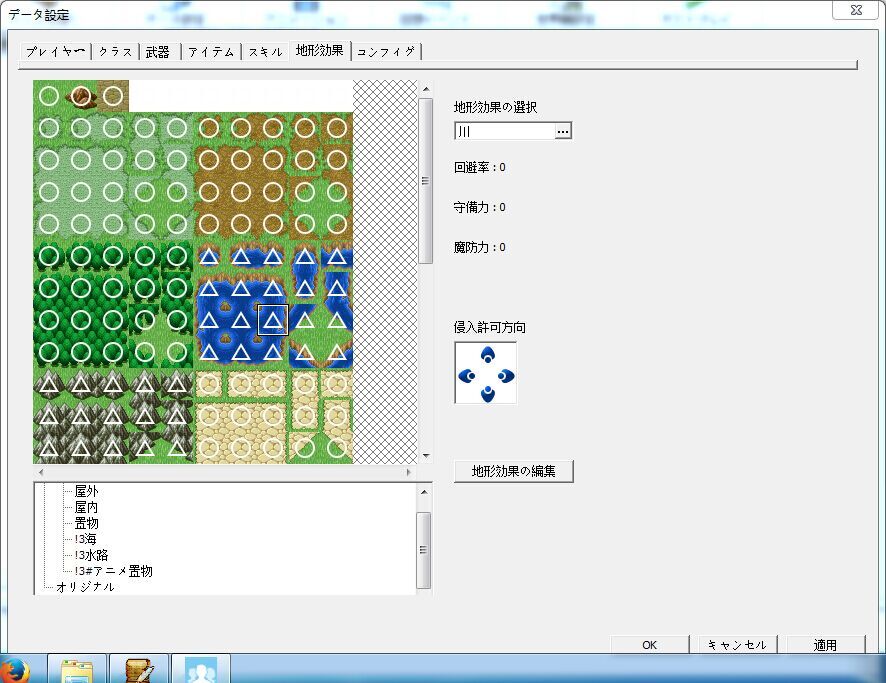Screen dimensions: 886x683
Task: Select the top-left forest tree tile
Action: [x=49, y=256]
